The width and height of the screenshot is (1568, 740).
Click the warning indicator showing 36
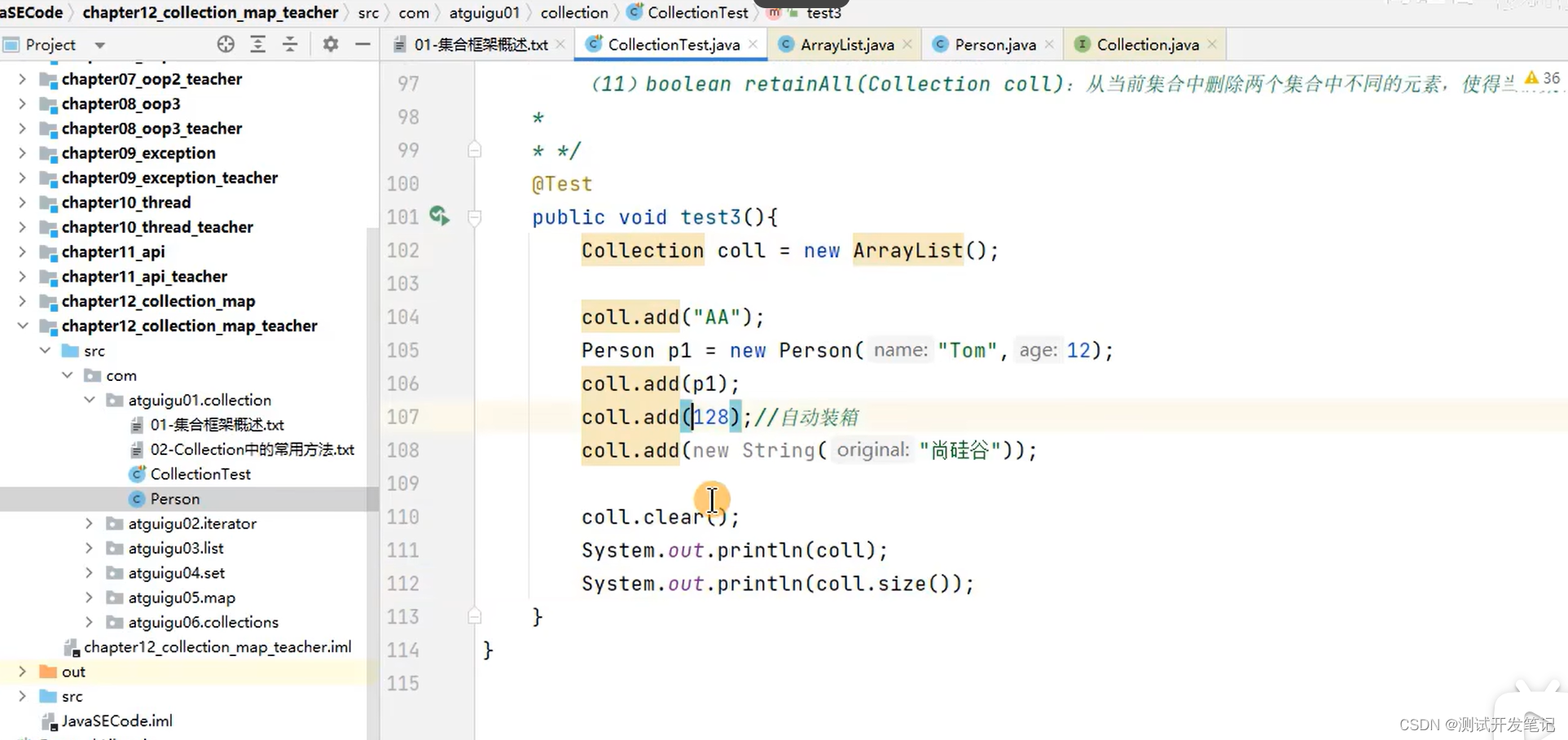[x=1542, y=78]
